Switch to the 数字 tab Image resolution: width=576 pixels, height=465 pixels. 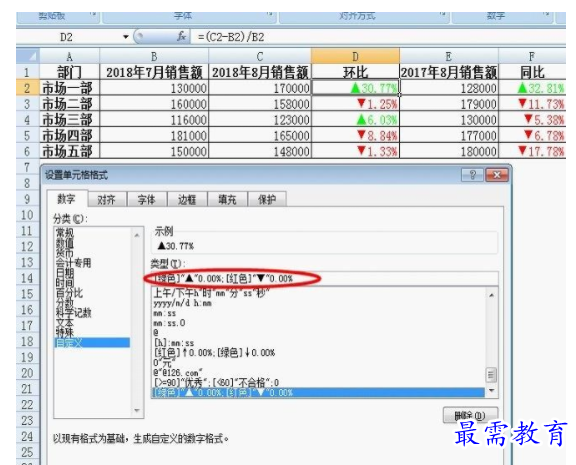pos(67,199)
